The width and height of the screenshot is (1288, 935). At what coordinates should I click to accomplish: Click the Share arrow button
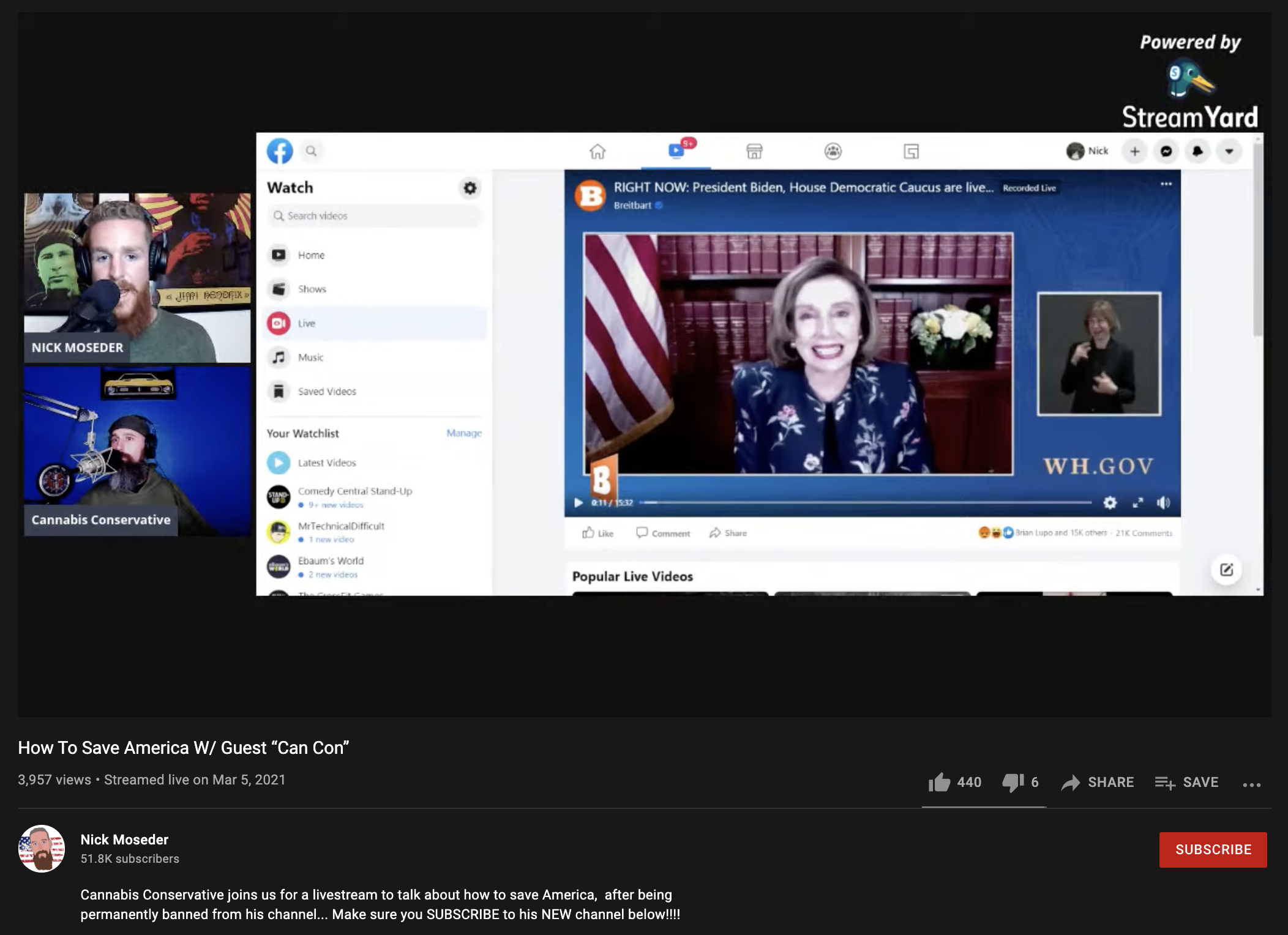(x=1098, y=782)
